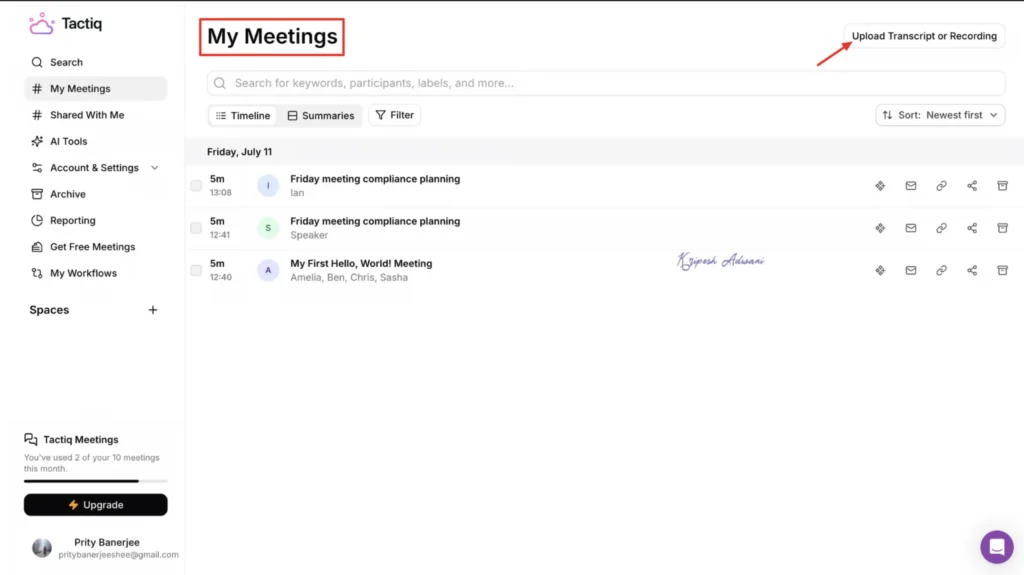Screen dimensions: 1024x575
Task: Open the purple chat widget icon
Action: (x=996, y=547)
